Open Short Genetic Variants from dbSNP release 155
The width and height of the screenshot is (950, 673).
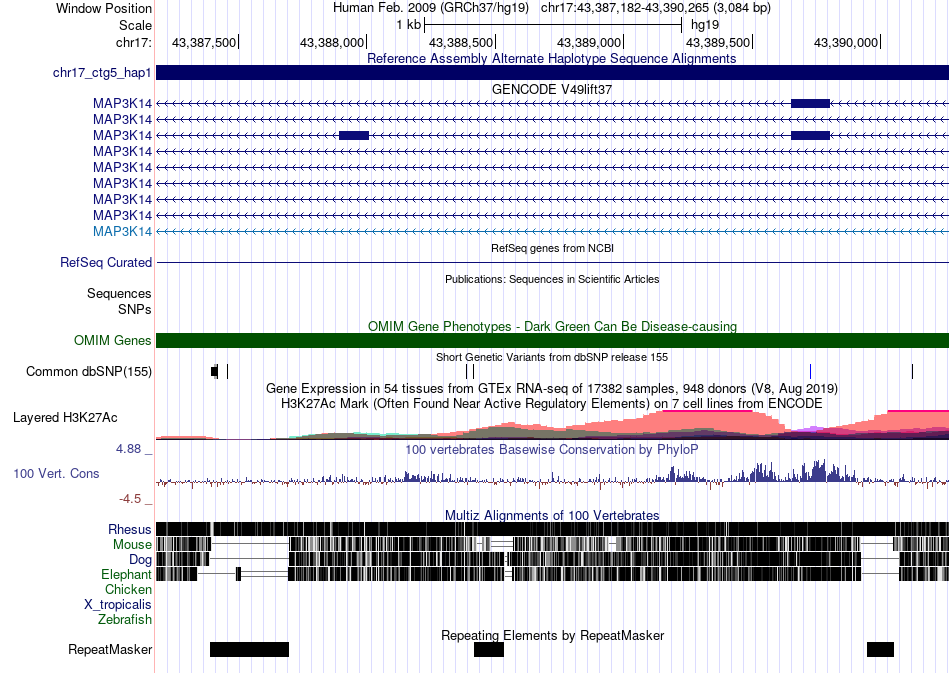pos(552,357)
